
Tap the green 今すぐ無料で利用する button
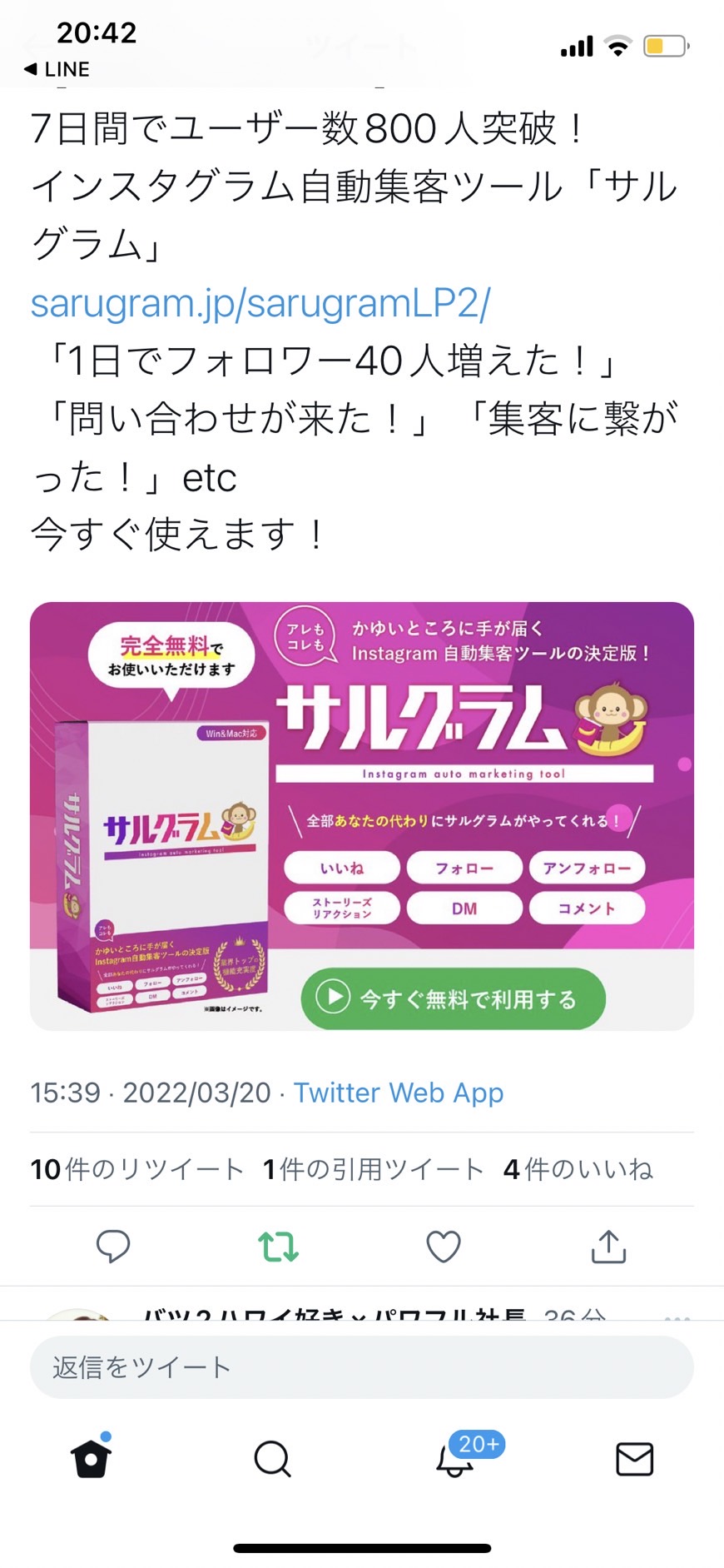[453, 998]
